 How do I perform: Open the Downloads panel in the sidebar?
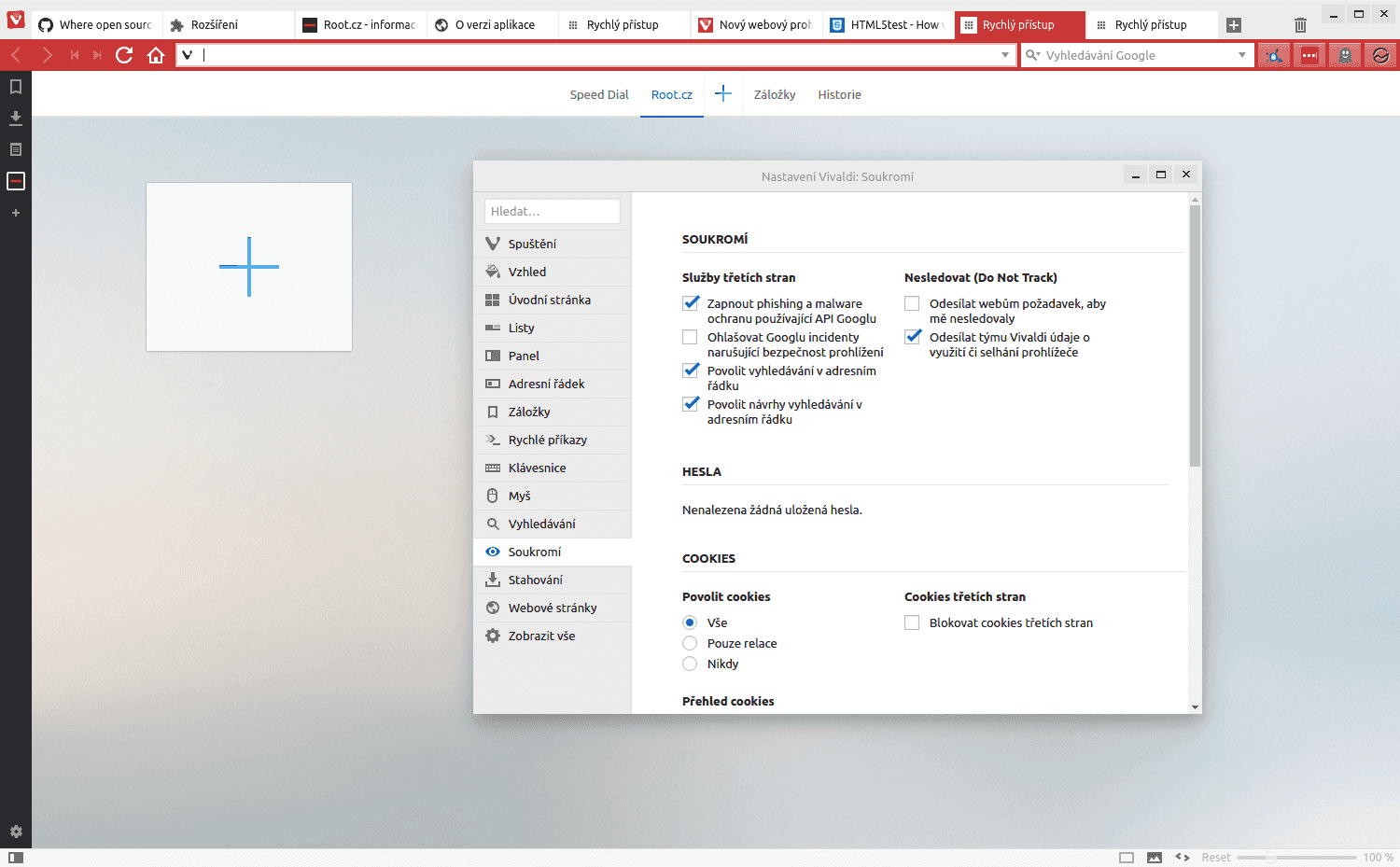pos(15,118)
